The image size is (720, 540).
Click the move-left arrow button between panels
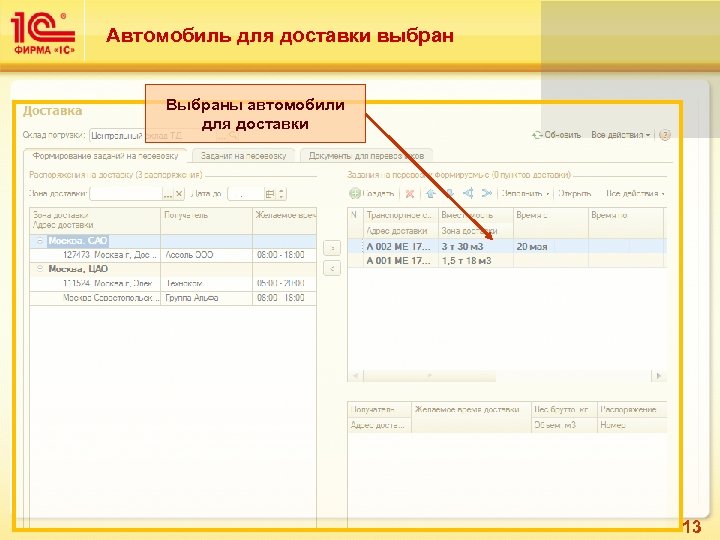(332, 268)
